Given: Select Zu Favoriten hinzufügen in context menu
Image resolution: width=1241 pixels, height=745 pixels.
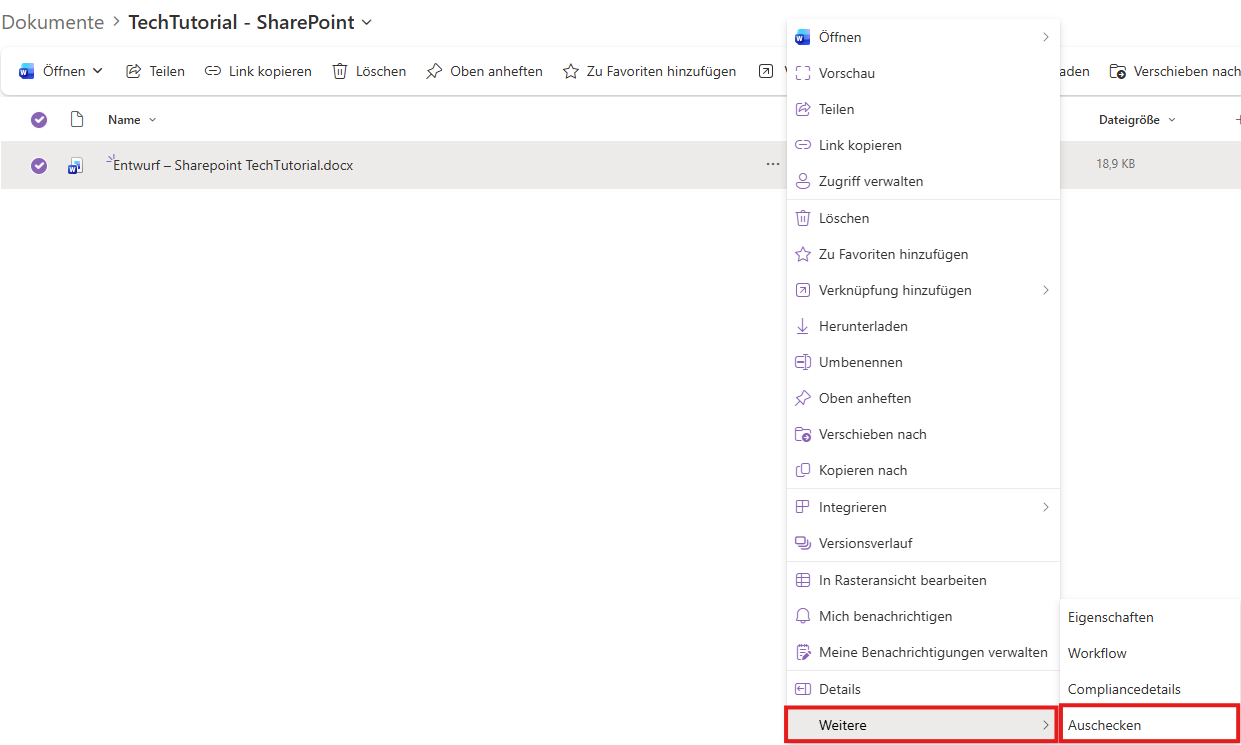Looking at the screenshot, I should [923, 254].
